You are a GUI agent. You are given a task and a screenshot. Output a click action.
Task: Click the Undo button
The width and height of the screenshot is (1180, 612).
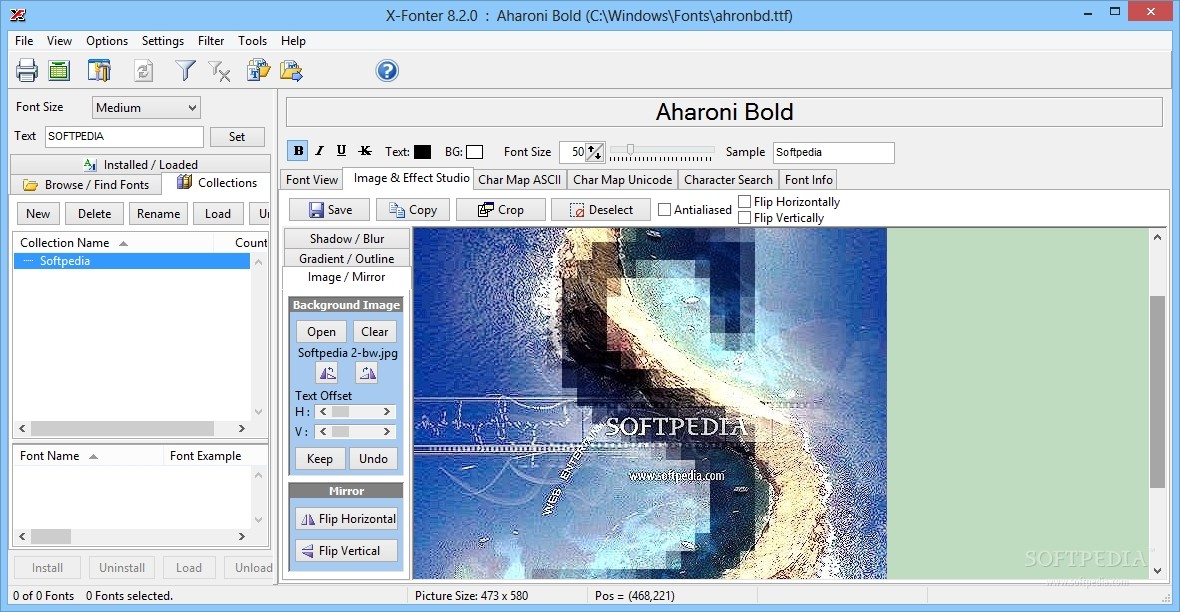373,458
